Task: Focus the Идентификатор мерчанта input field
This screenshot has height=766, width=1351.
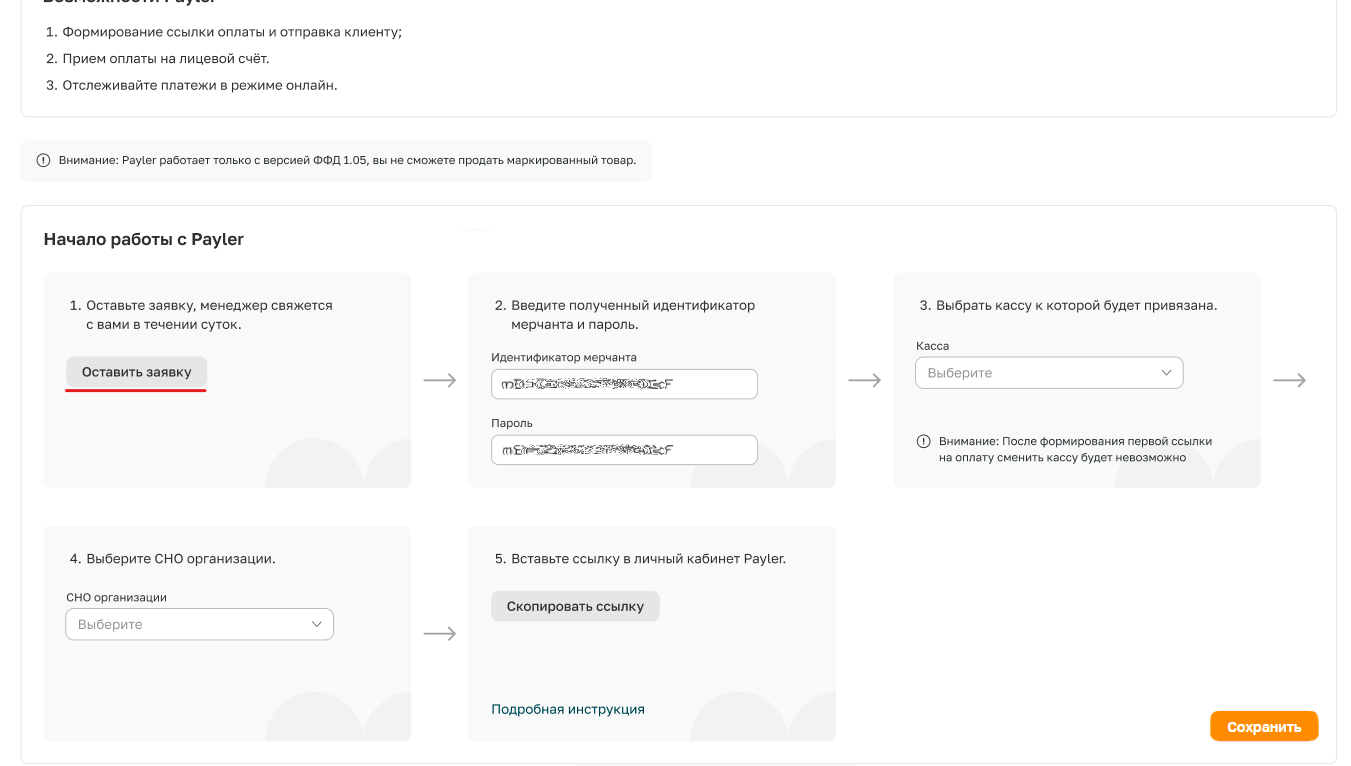Action: pos(624,384)
